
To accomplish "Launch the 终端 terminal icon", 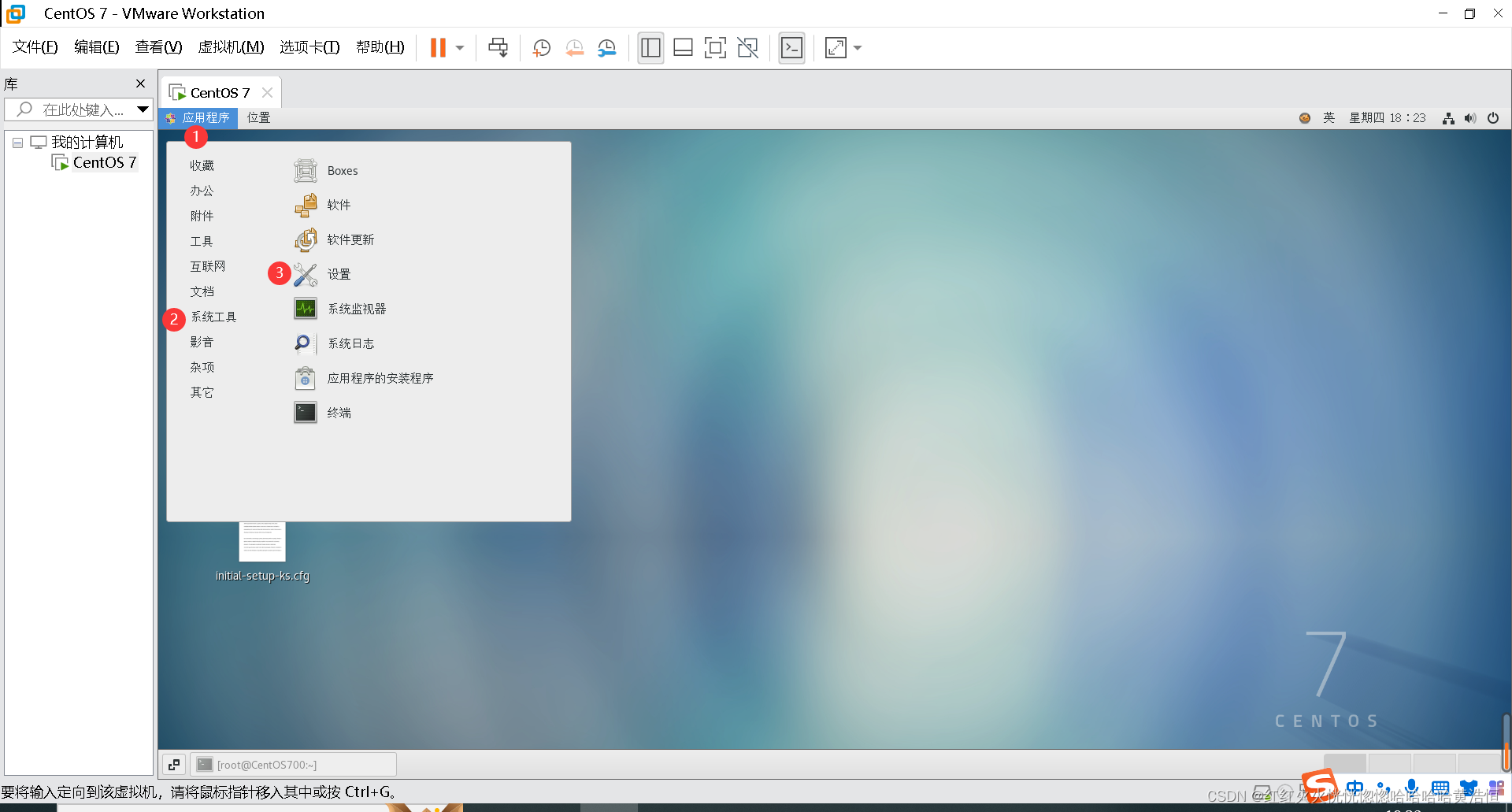I will pyautogui.click(x=306, y=413).
